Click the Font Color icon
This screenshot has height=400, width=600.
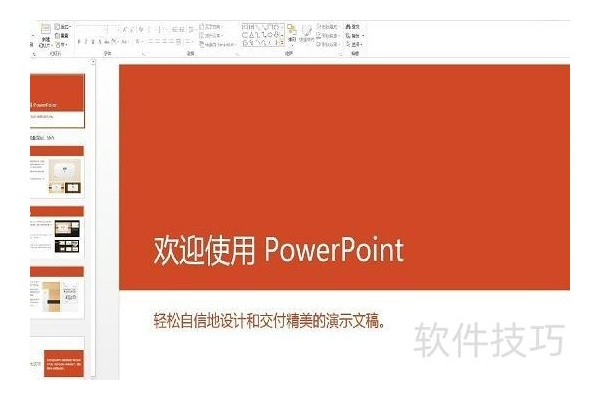pyautogui.click(x=137, y=41)
